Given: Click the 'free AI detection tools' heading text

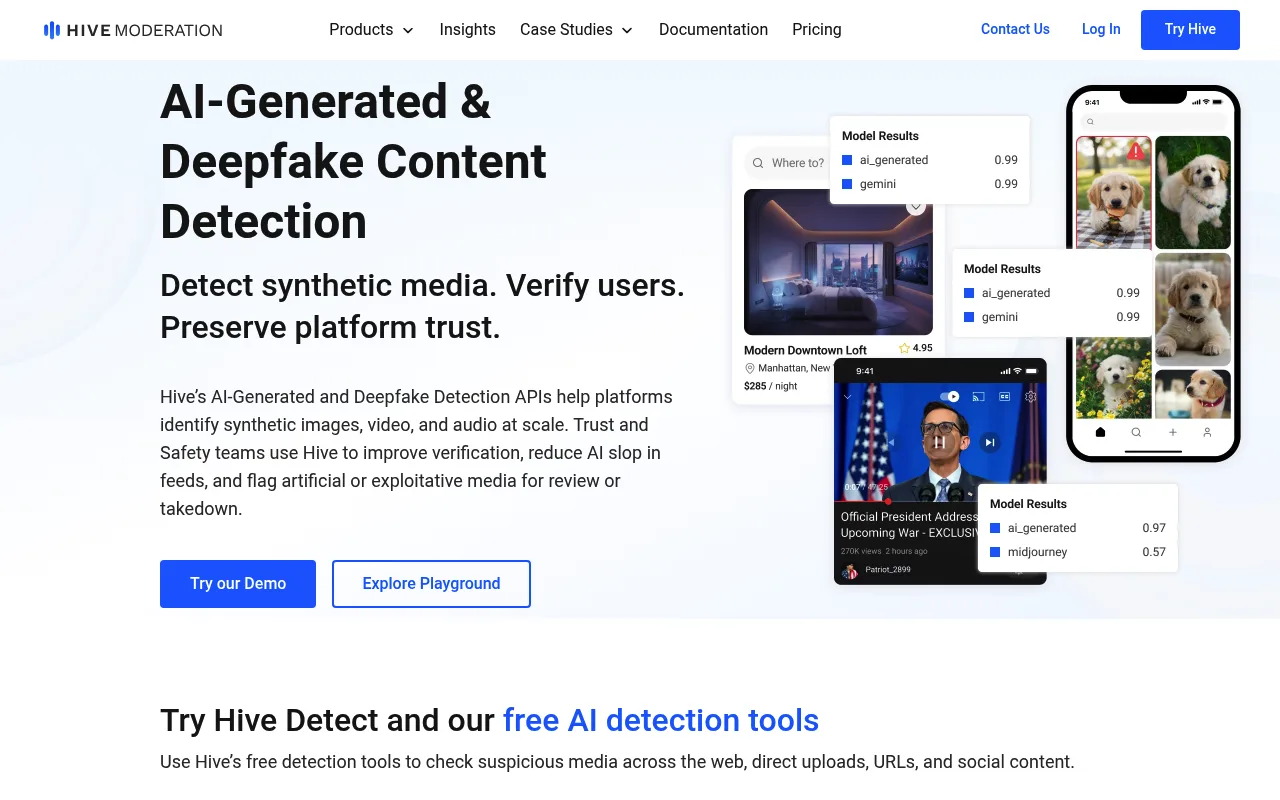Looking at the screenshot, I should click(x=661, y=720).
